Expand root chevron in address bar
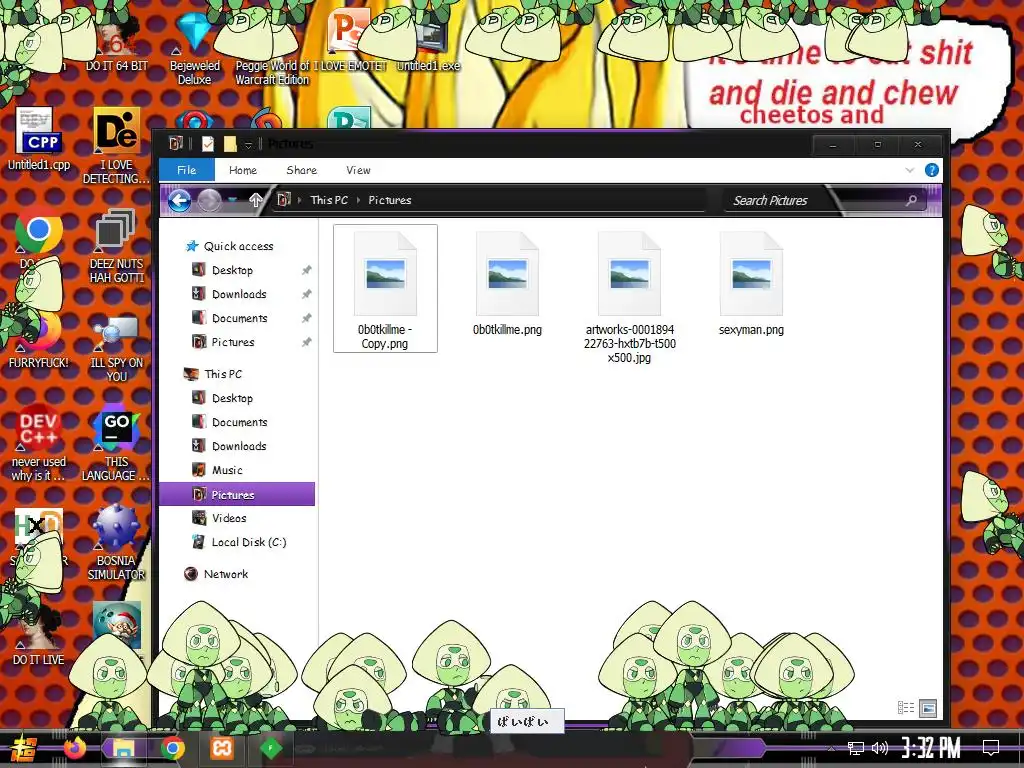This screenshot has height=768, width=1024. (299, 200)
